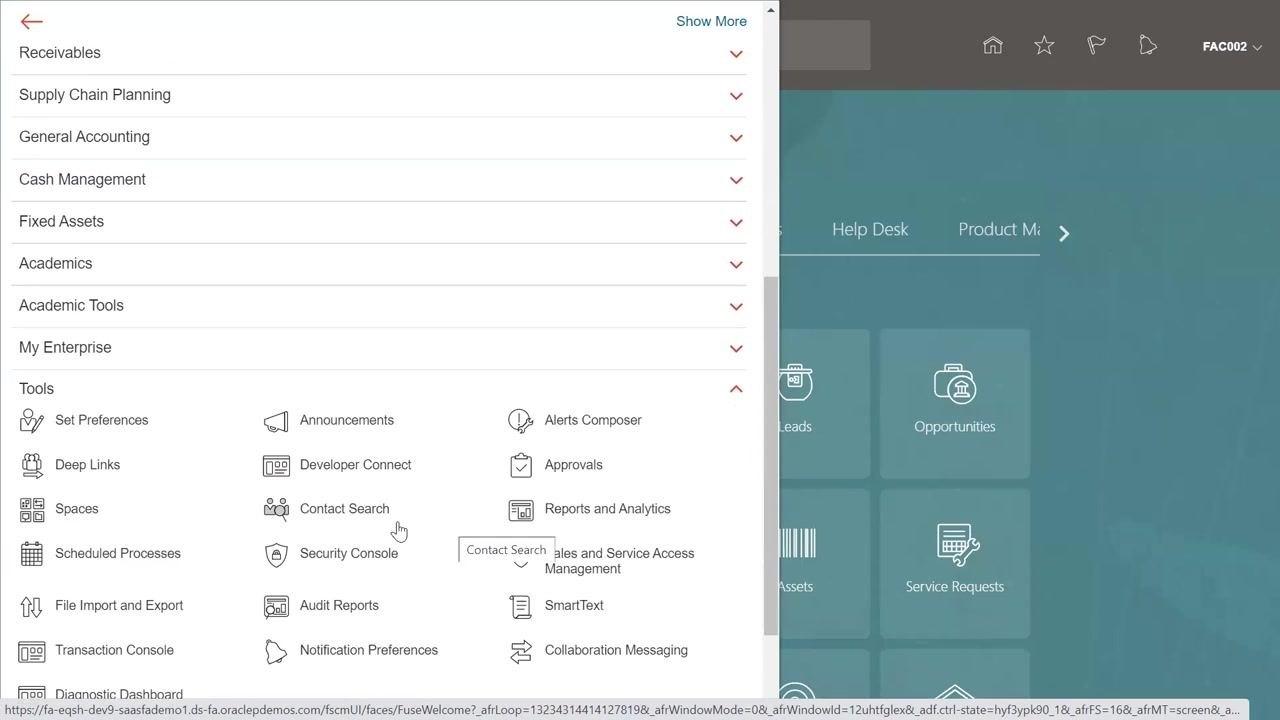
Task: Open Audit Reports icon
Action: point(276,606)
